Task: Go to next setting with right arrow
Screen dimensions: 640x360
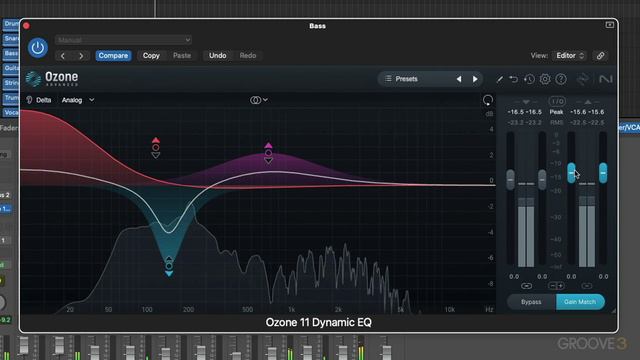Action: point(81,56)
